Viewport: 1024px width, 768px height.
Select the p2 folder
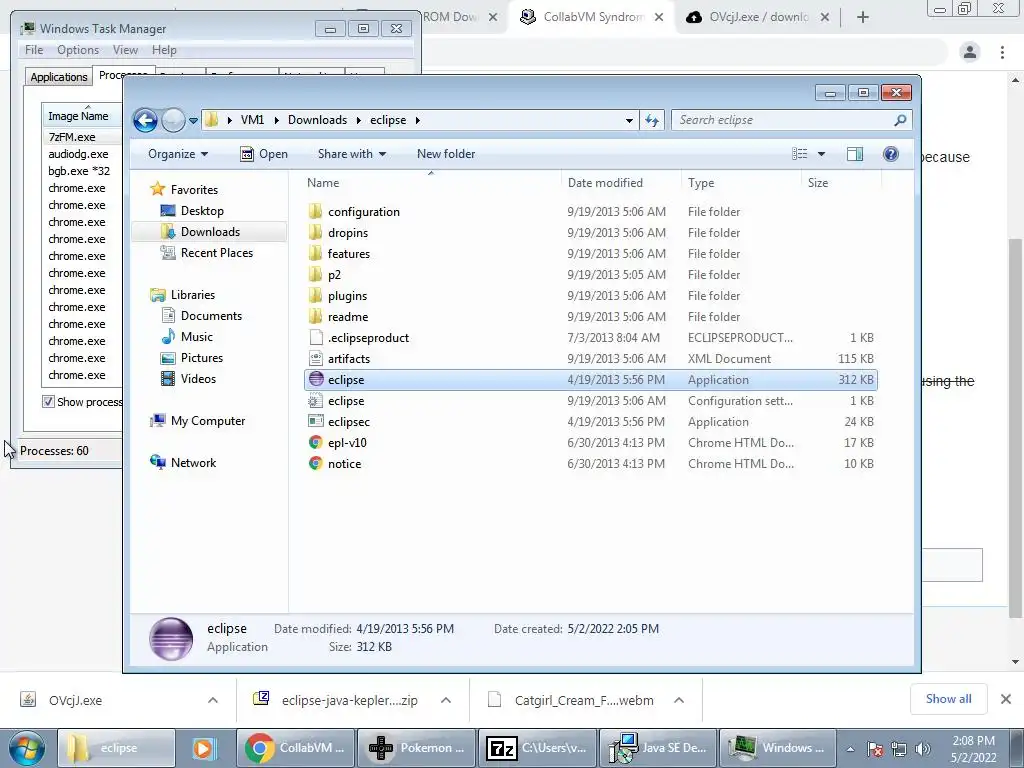coord(334,274)
